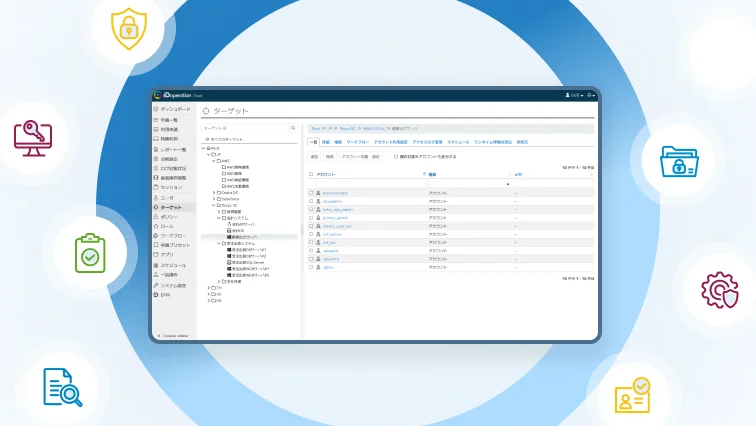The image size is (756, 426).
Task: Open the ポリシー sidebar item
Action: pos(171,216)
